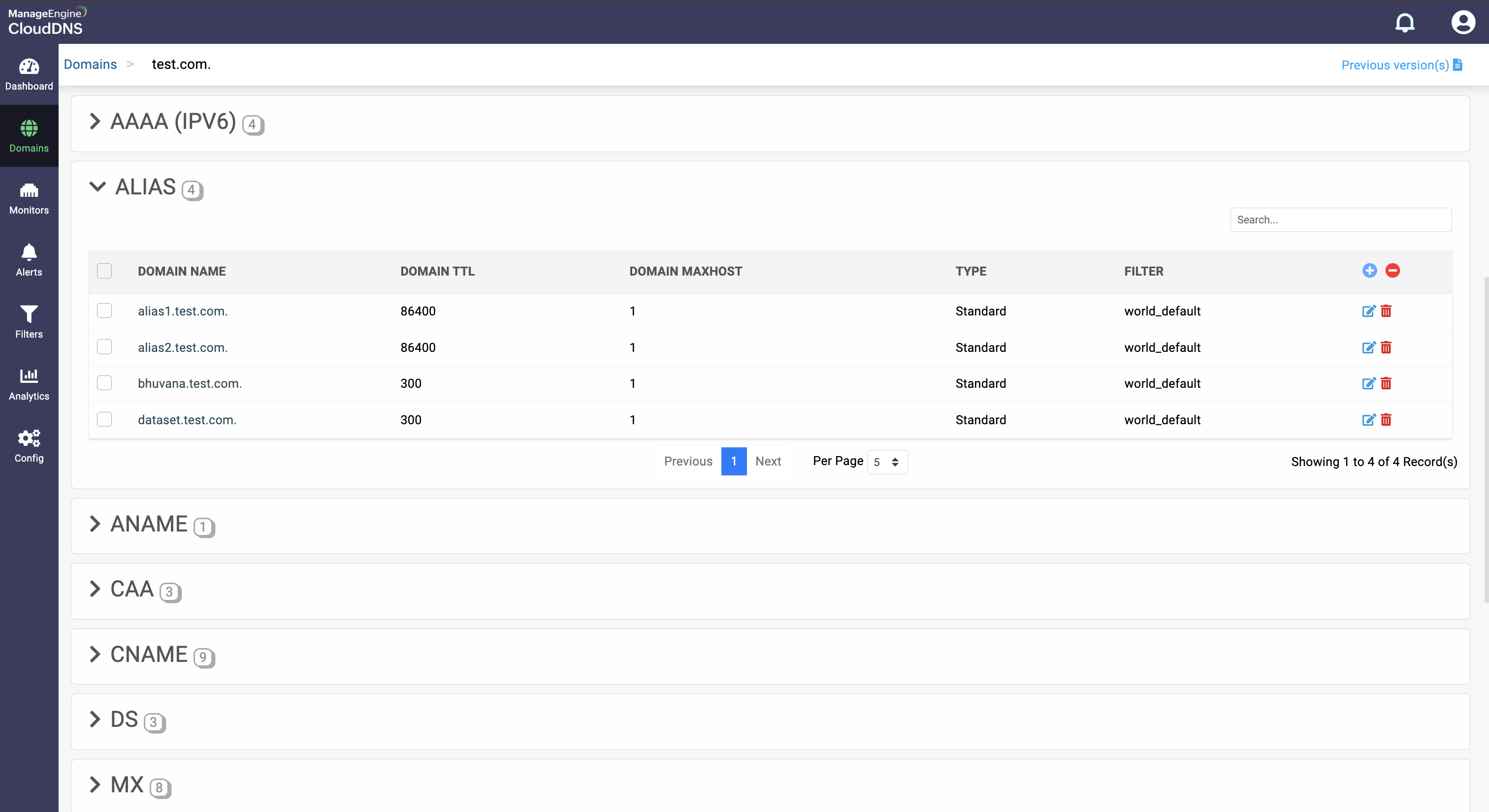1489x812 pixels.
Task: Collapse the ALIAS records section
Action: coord(97,187)
